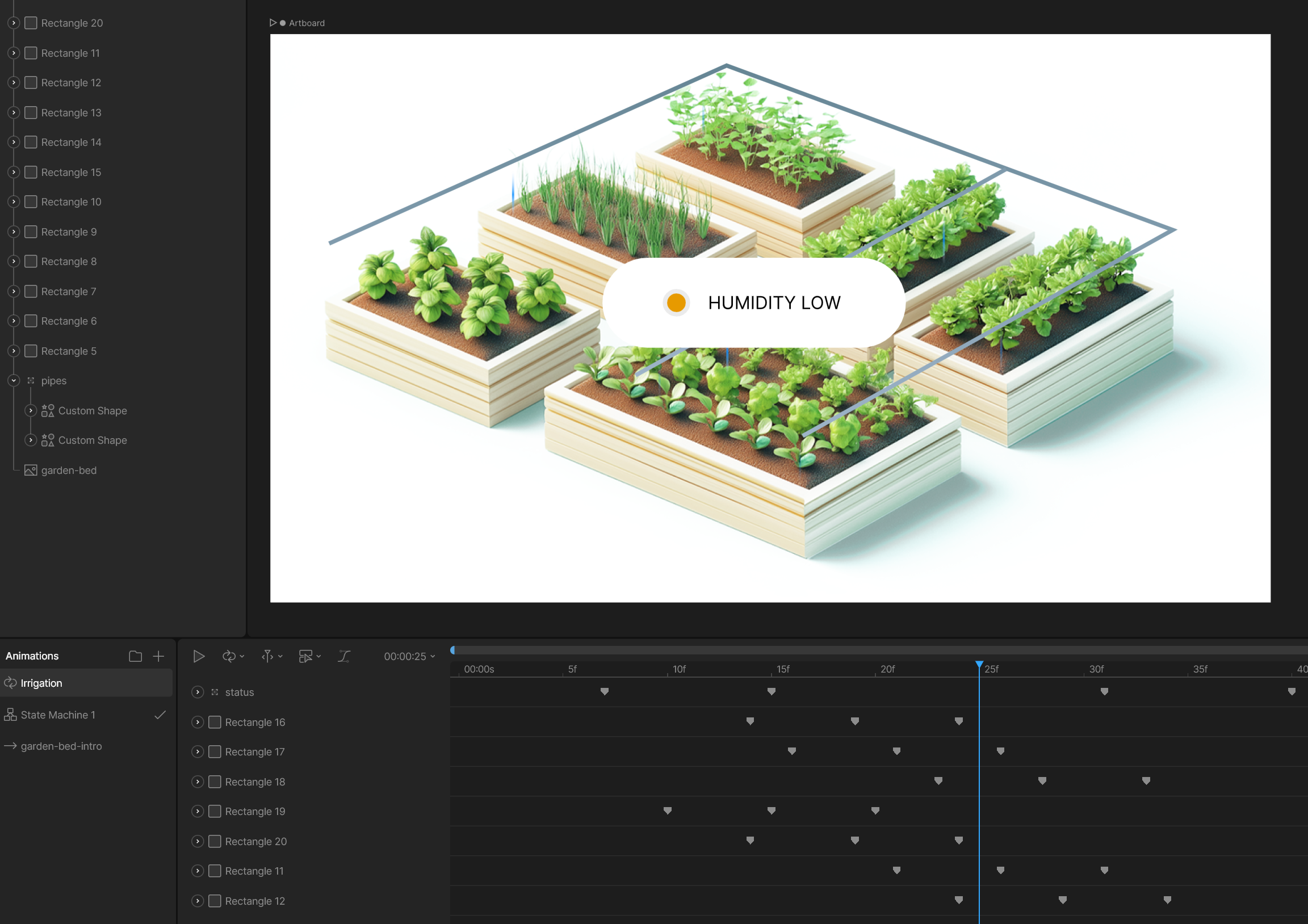Select Rectangle 12 in the timeline list
This screenshot has height=924, width=1308.
(255, 901)
